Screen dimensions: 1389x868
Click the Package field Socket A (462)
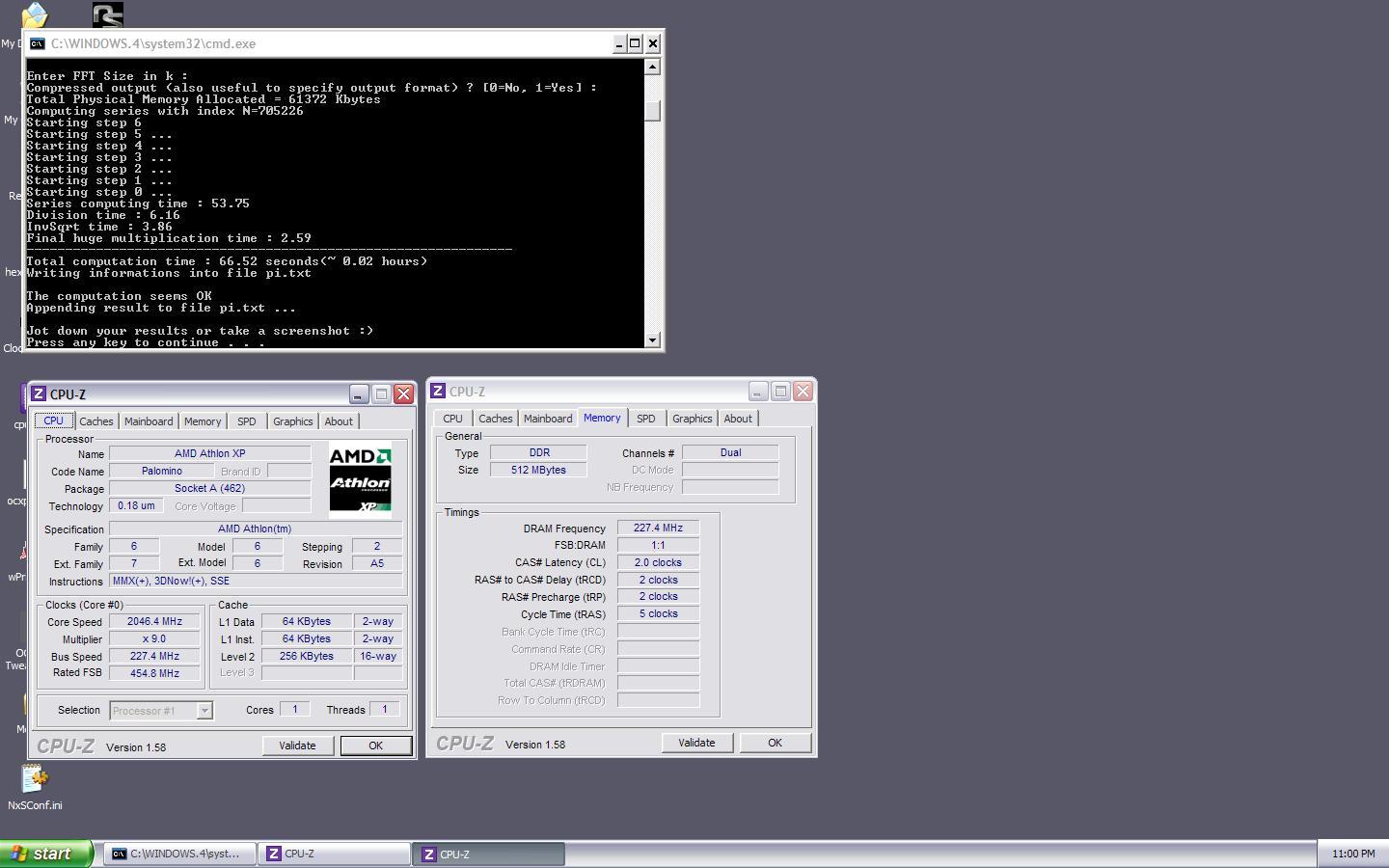pos(210,488)
